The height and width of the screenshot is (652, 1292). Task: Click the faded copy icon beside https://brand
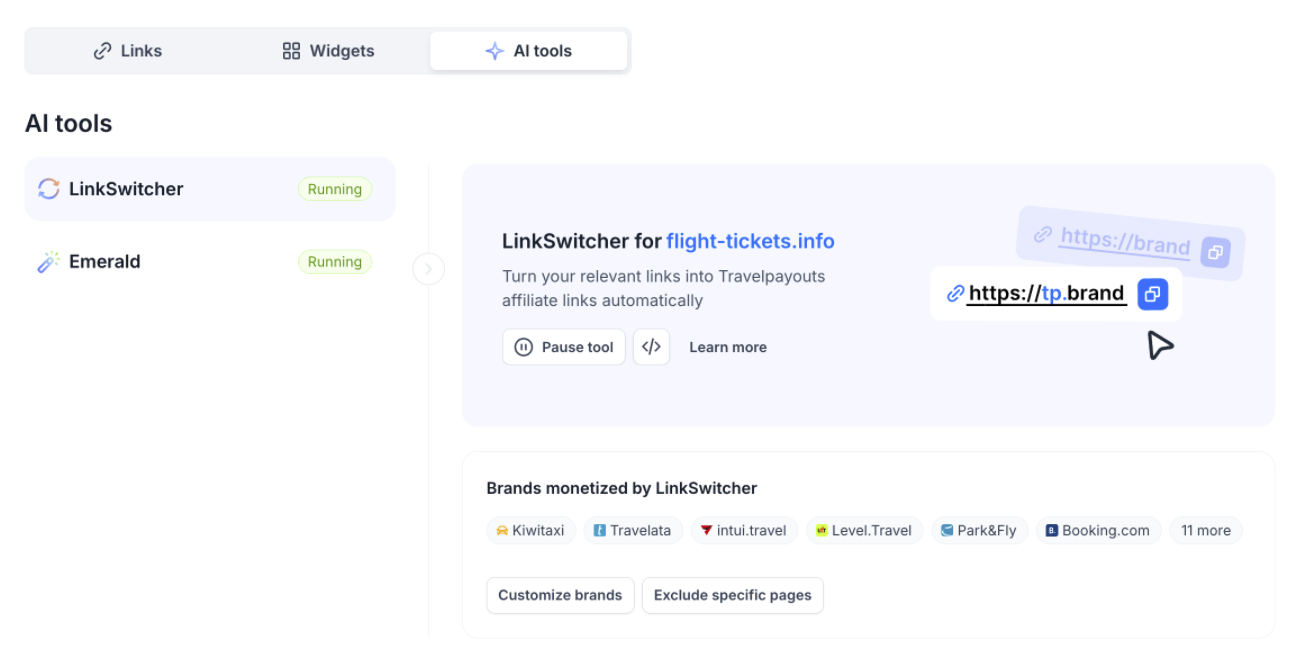click(x=1215, y=252)
